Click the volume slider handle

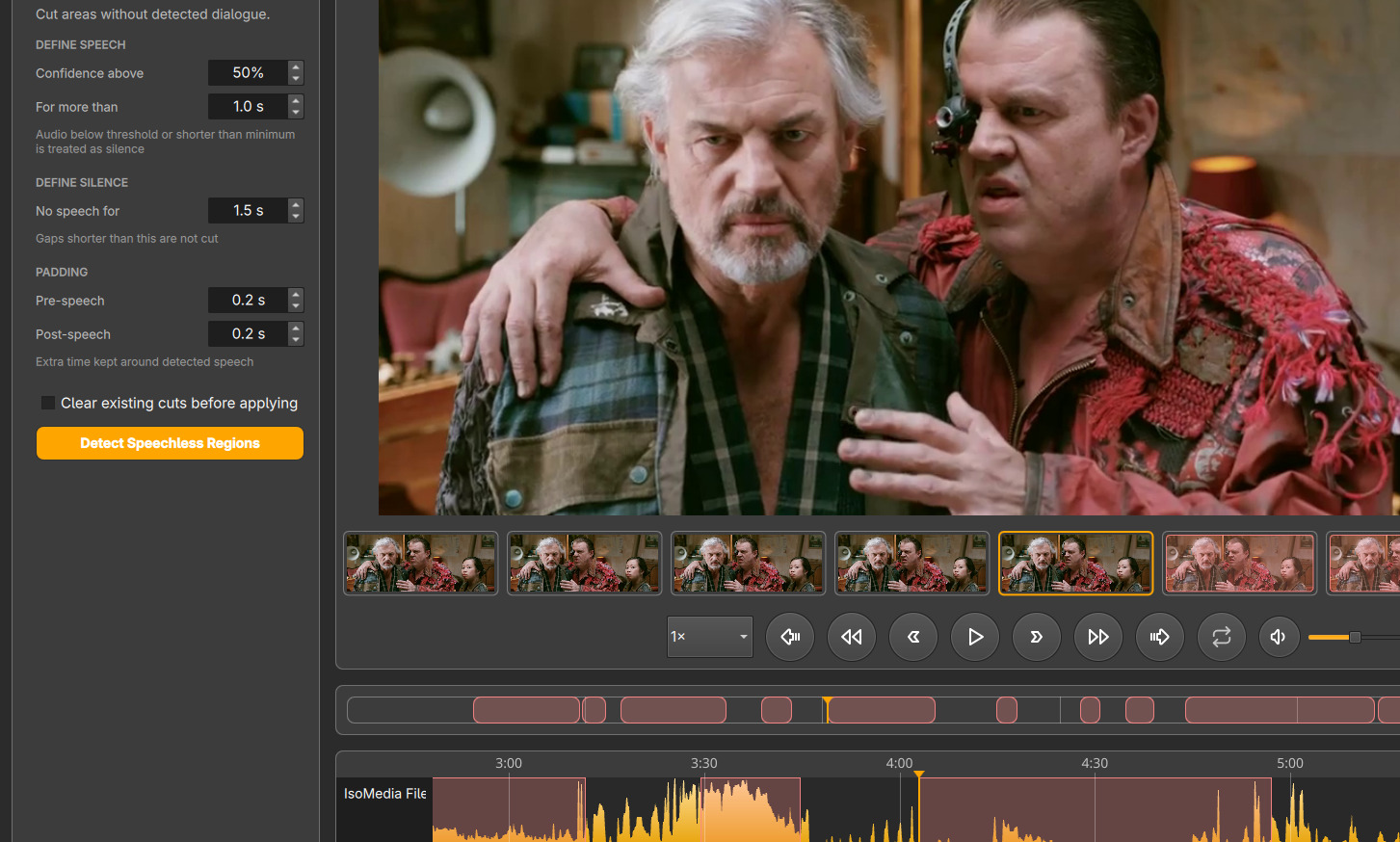pyautogui.click(x=1355, y=637)
